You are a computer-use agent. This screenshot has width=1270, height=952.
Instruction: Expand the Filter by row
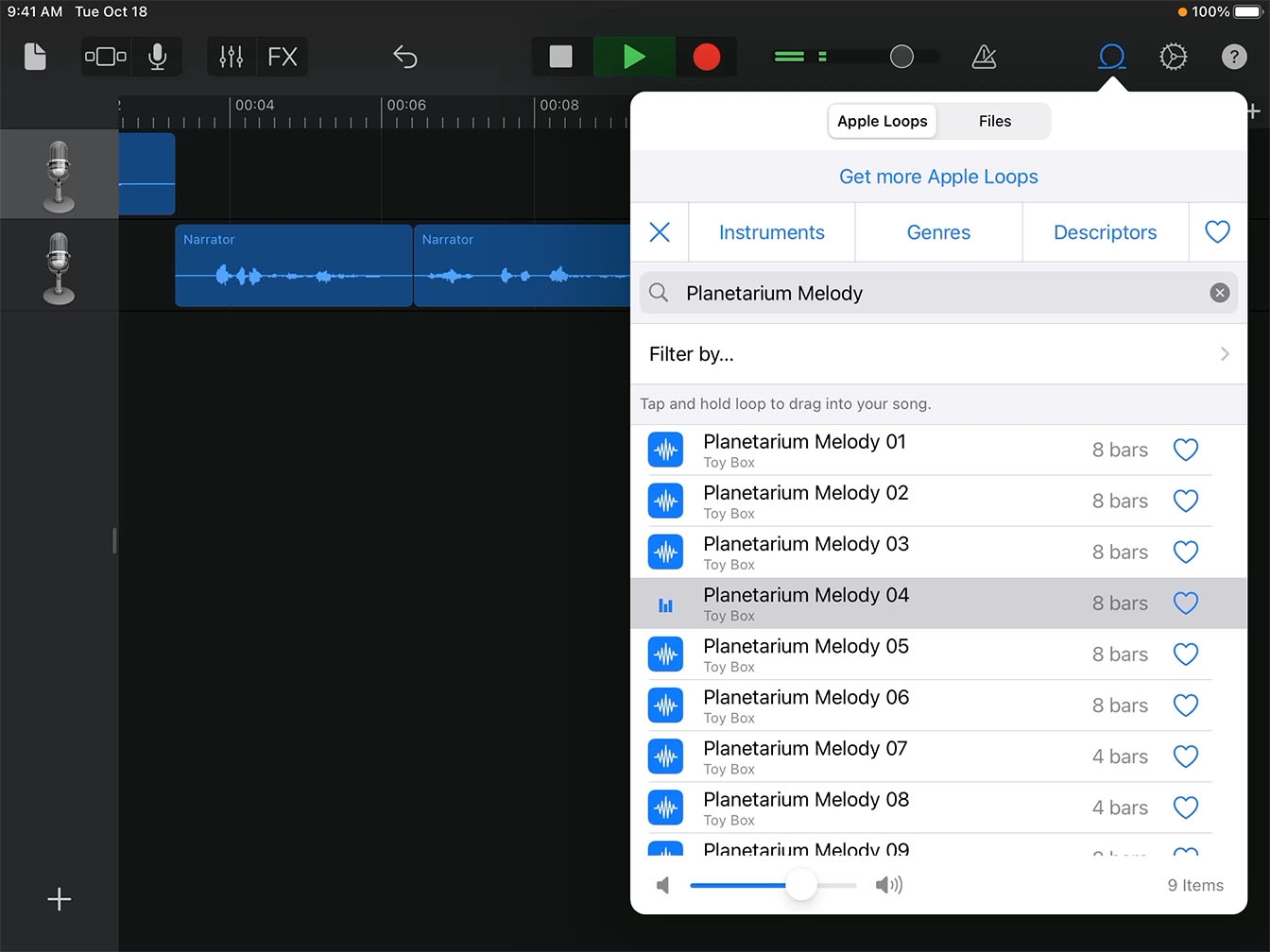(x=938, y=354)
